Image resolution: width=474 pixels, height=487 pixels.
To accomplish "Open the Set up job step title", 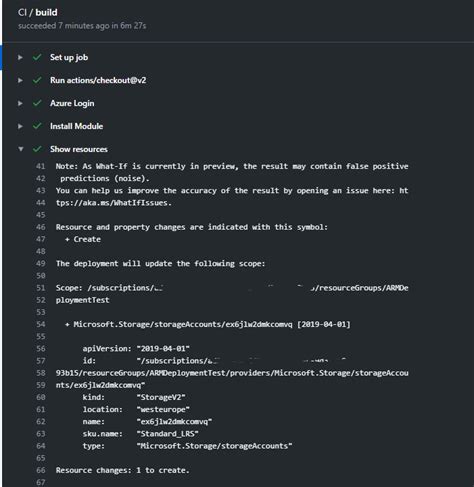I will click(69, 57).
